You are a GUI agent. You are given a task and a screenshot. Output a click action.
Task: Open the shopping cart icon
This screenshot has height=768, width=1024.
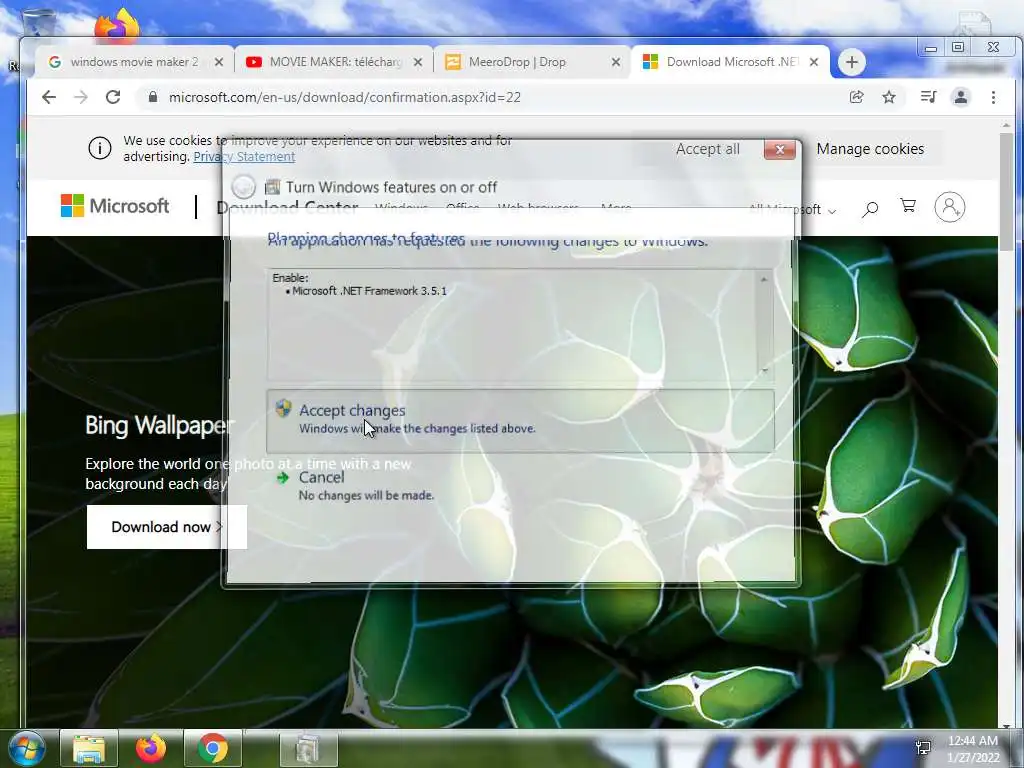tap(908, 206)
